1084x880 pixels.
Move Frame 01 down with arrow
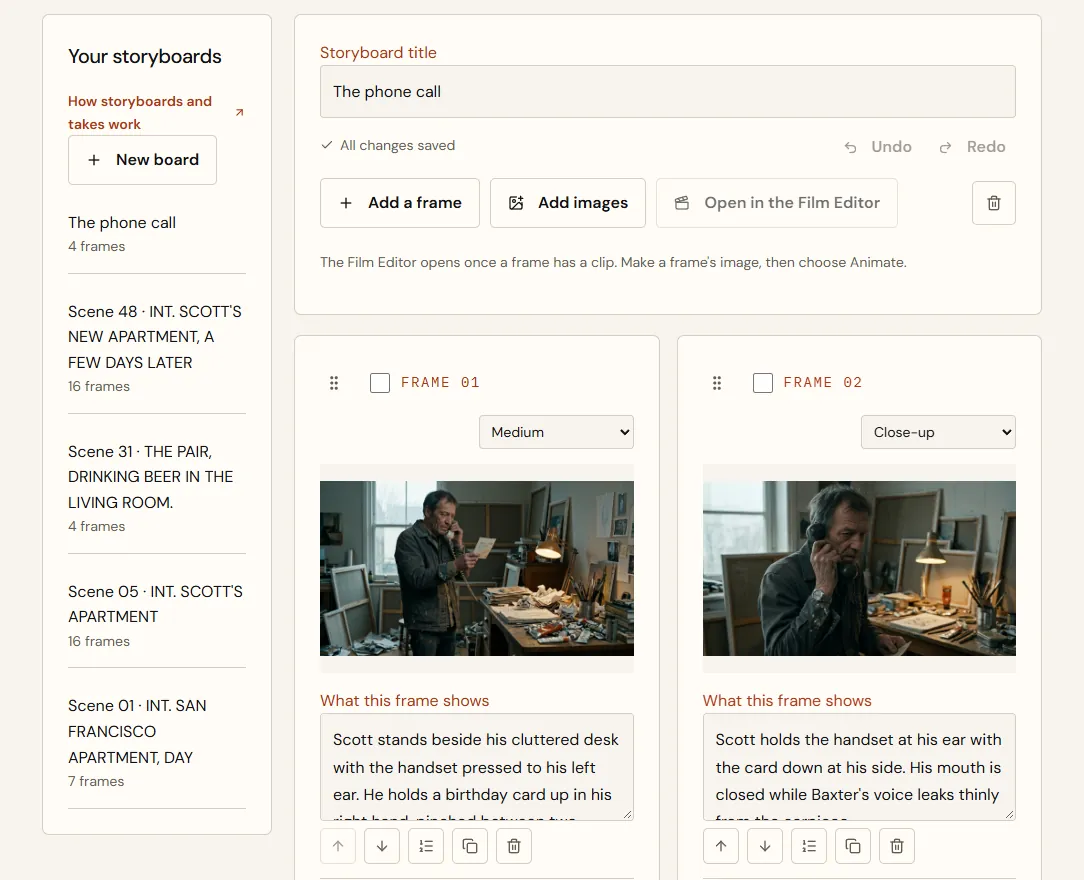coord(382,846)
